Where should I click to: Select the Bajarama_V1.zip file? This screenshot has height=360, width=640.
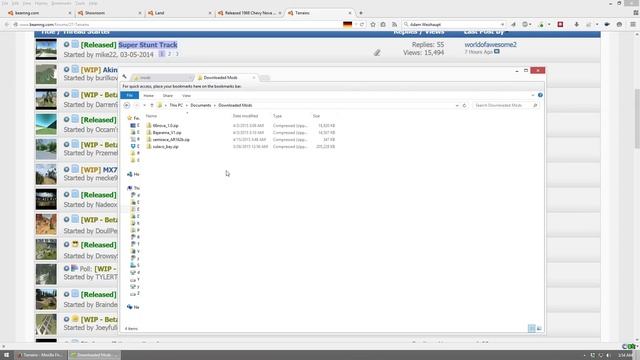point(167,133)
